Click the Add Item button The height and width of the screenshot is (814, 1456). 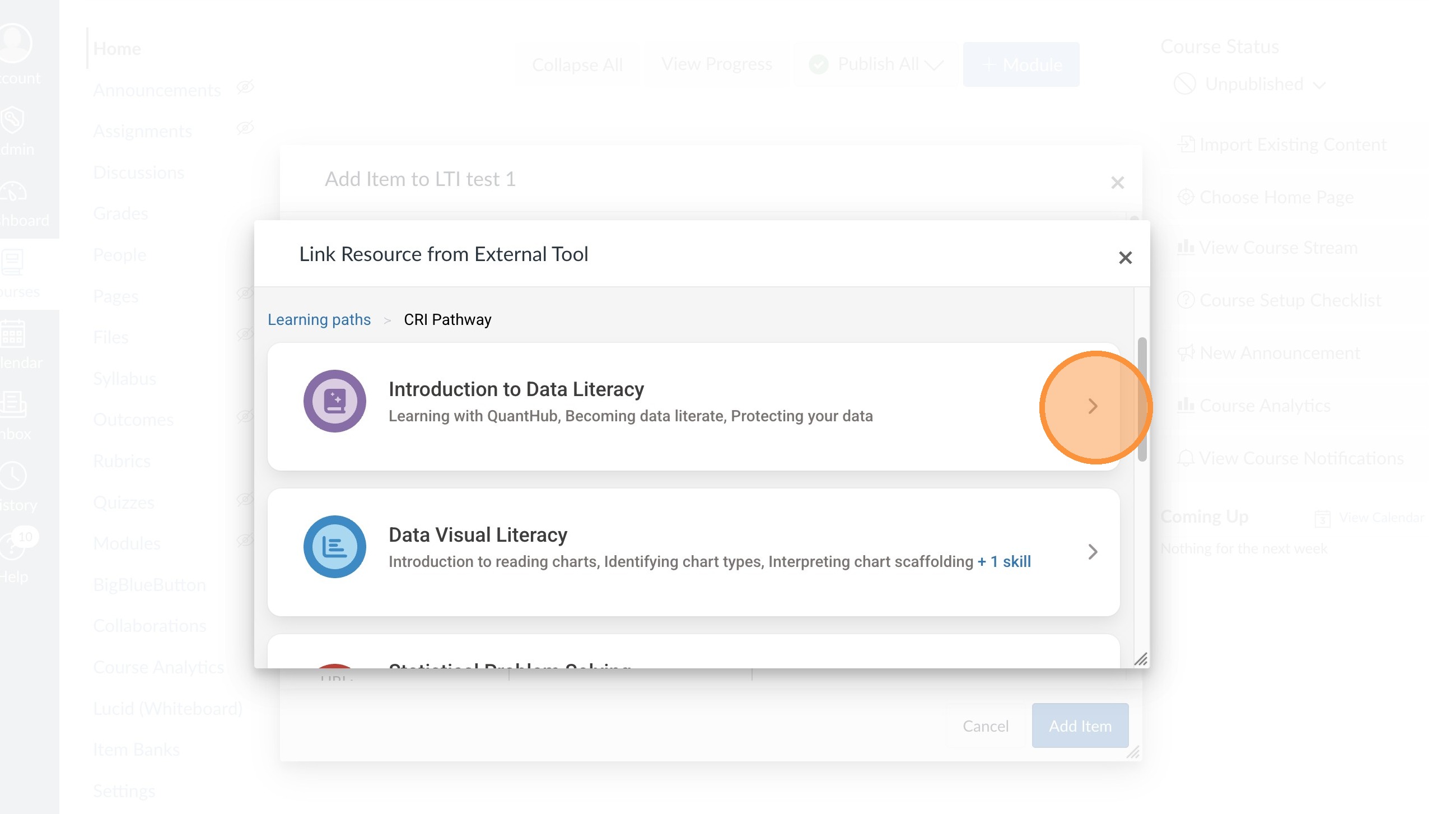click(x=1080, y=726)
